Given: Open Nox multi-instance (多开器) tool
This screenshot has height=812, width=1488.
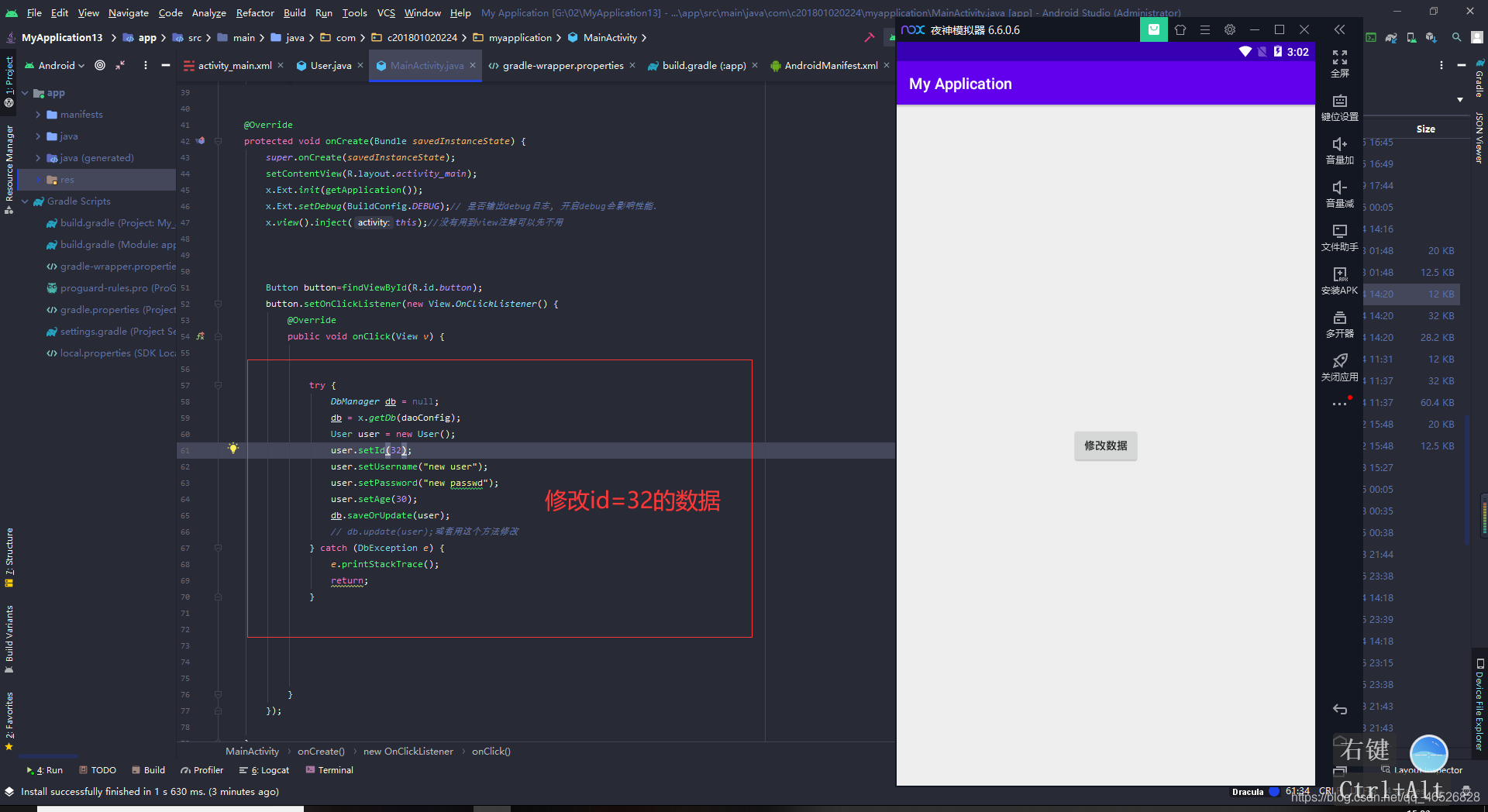Looking at the screenshot, I should (1339, 318).
